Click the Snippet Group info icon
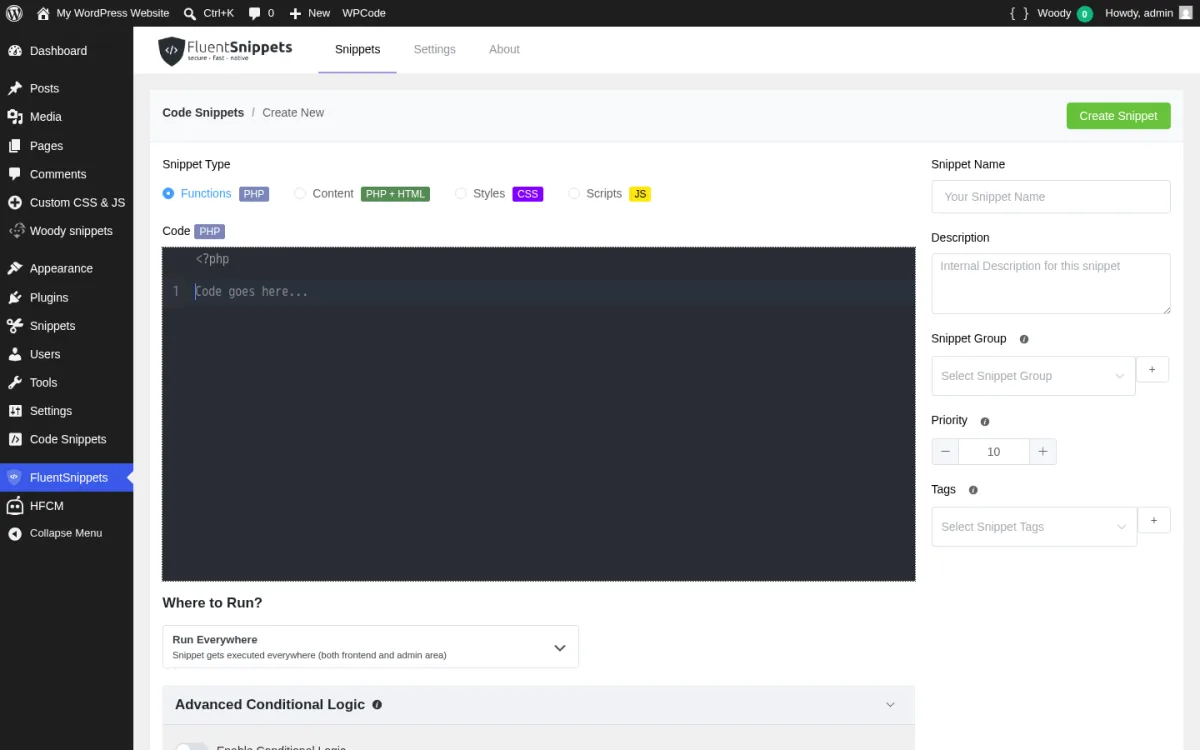The height and width of the screenshot is (750, 1200). coord(1024,339)
